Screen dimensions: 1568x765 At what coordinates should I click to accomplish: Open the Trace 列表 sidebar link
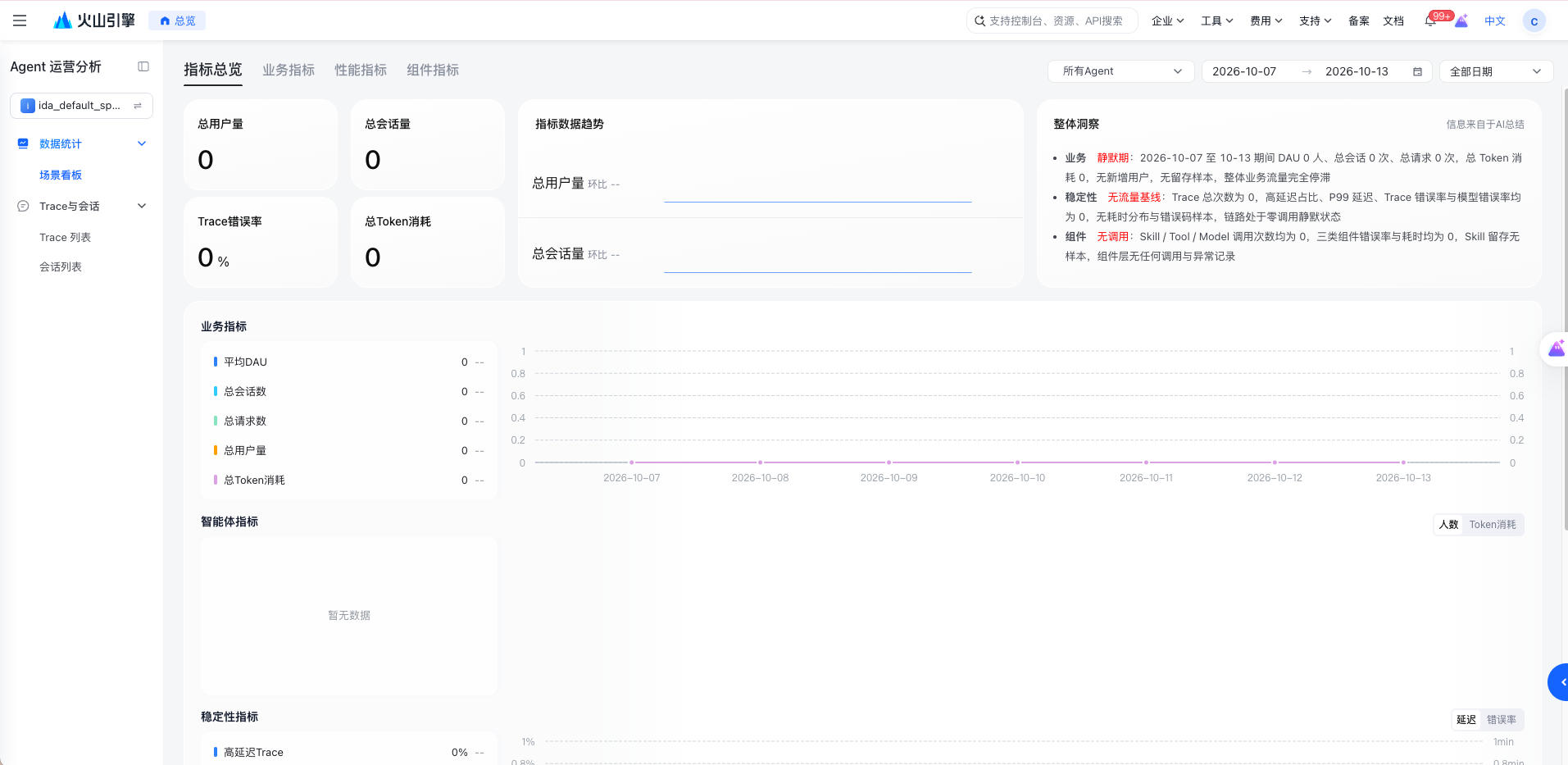65,237
